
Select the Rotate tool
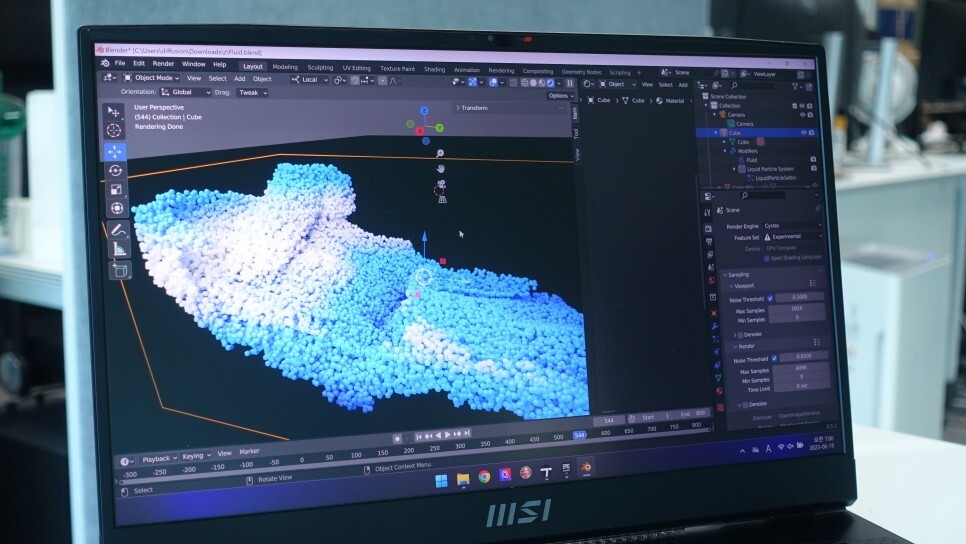(115, 171)
